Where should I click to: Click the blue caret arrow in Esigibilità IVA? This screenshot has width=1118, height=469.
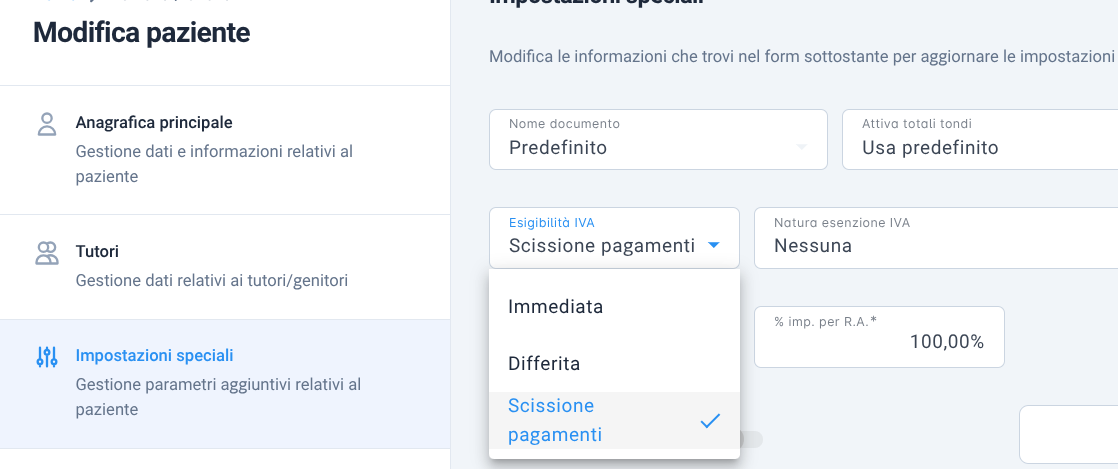click(713, 246)
